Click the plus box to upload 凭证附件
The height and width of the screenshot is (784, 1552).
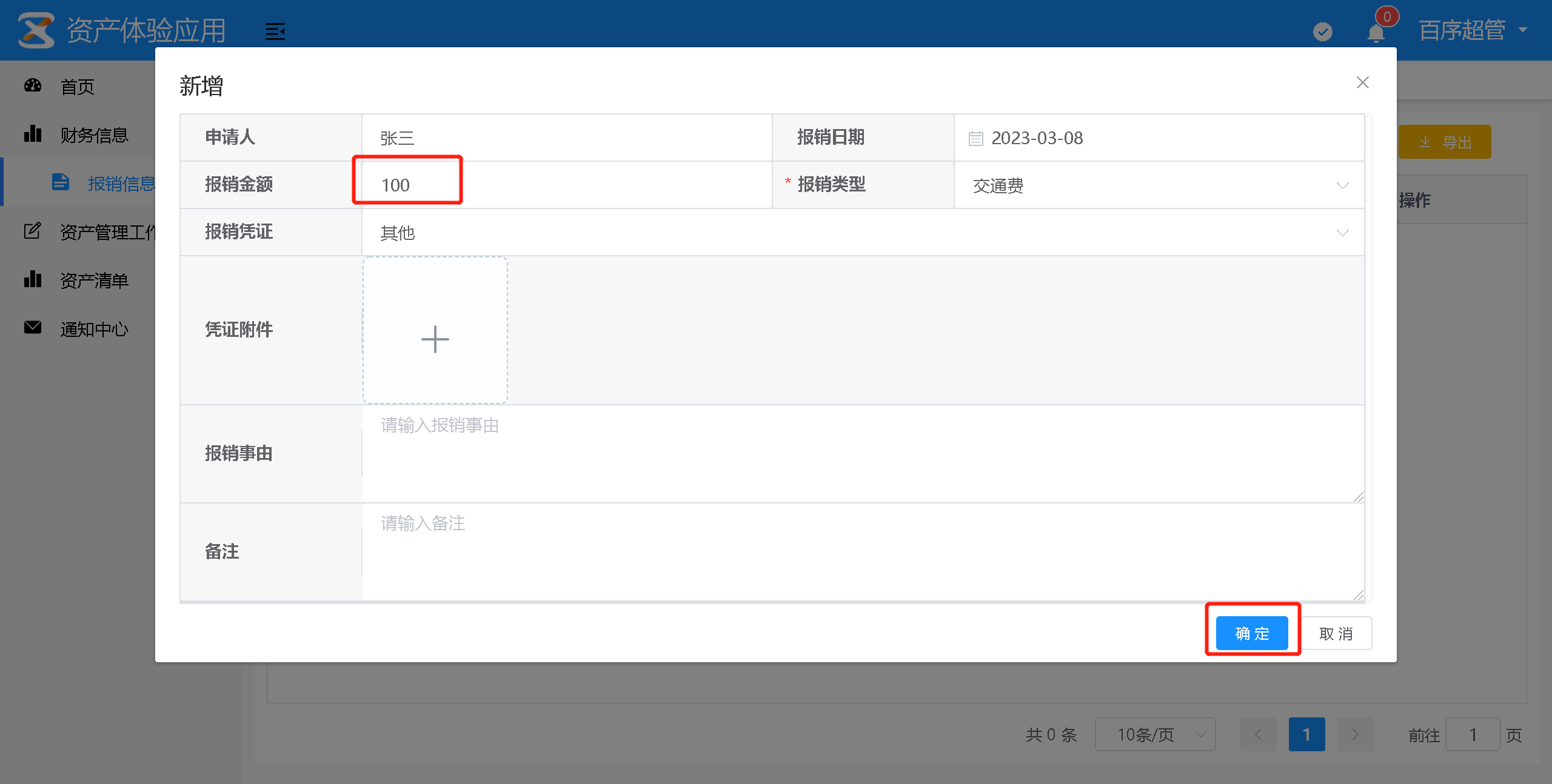(x=435, y=330)
